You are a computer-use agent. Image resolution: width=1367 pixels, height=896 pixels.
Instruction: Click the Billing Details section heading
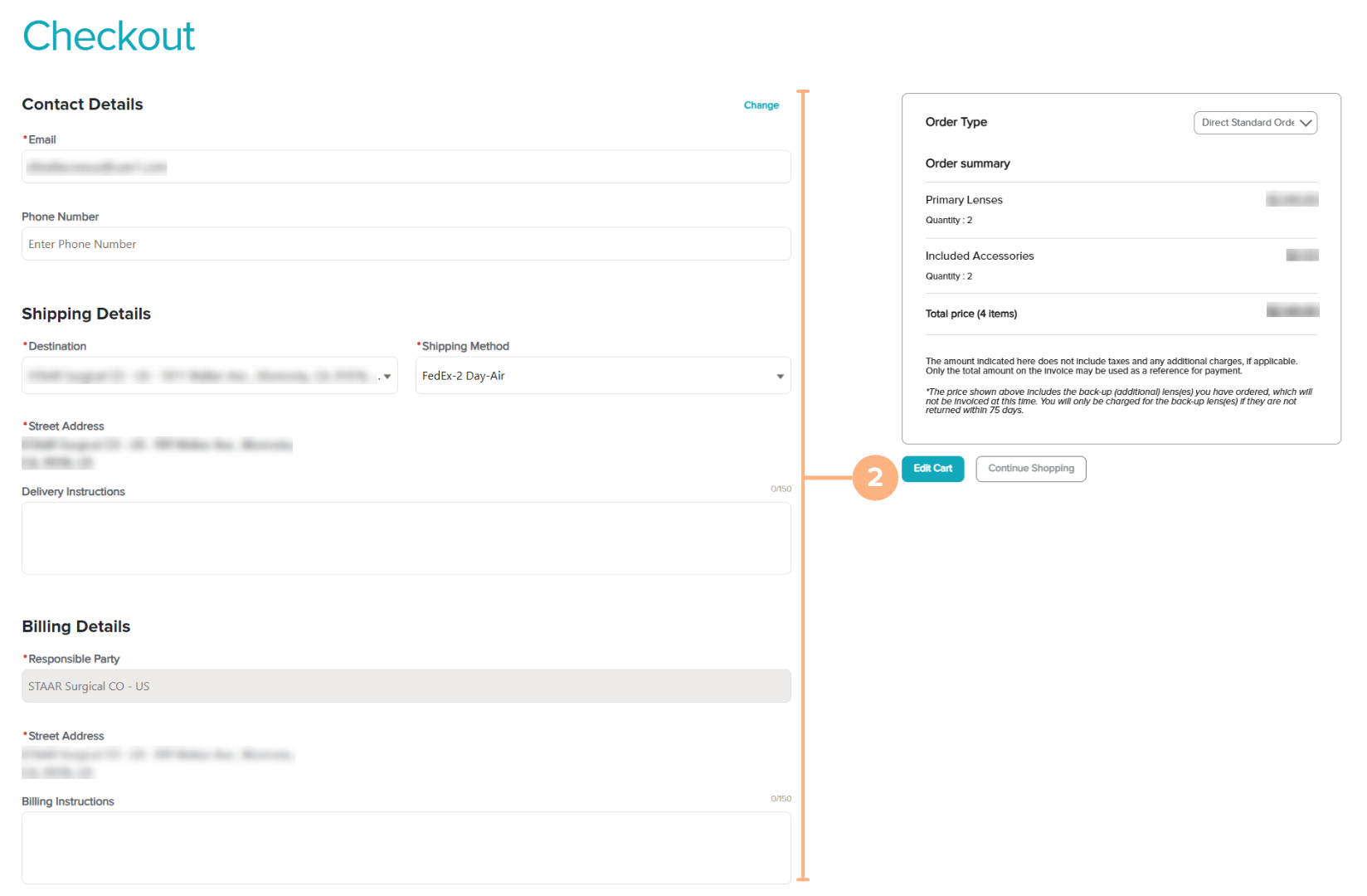pos(76,626)
